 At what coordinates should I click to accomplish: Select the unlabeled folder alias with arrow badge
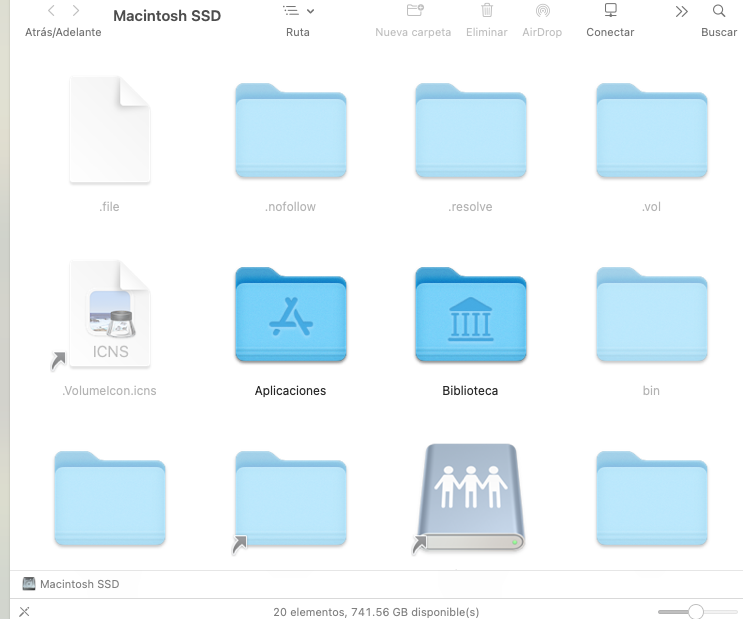(291, 499)
